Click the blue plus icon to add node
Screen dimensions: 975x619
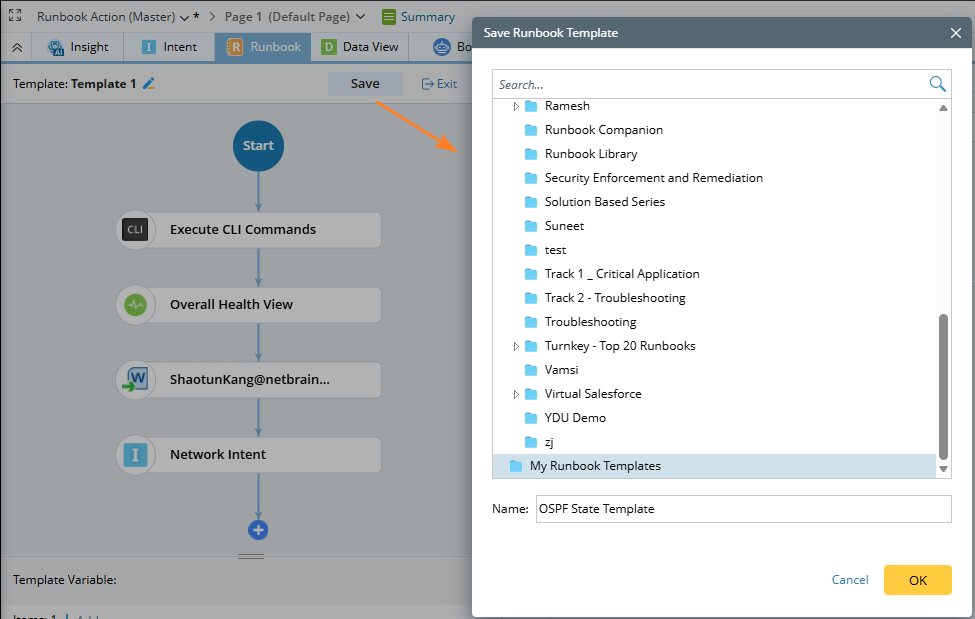click(258, 530)
